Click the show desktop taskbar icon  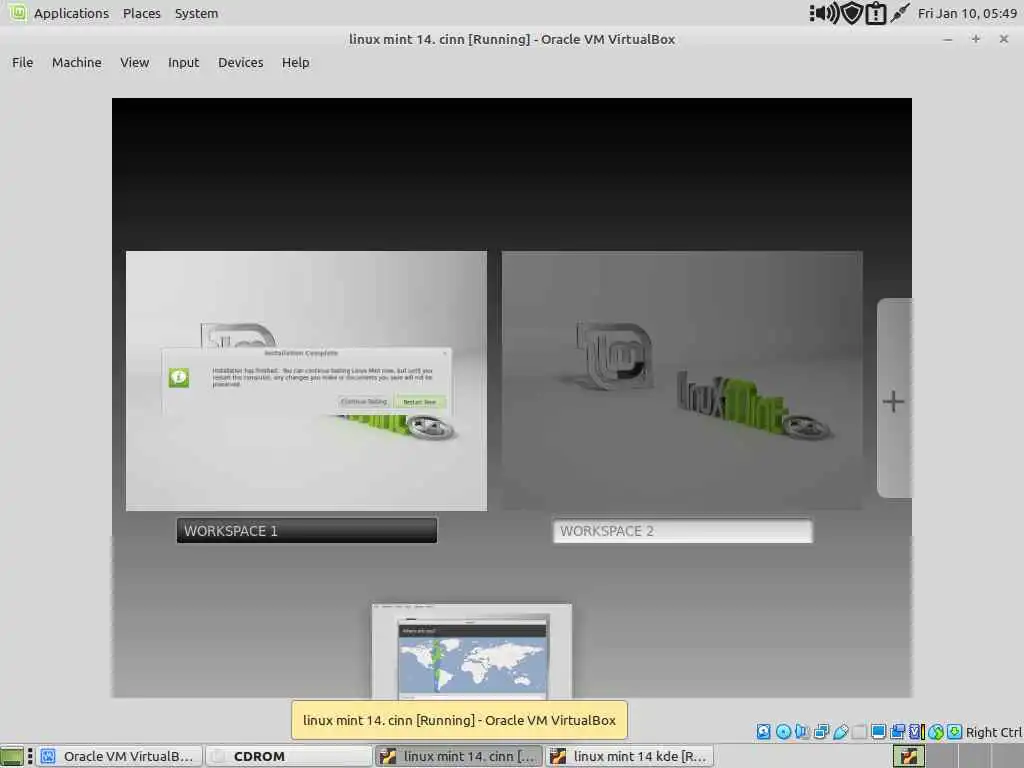12,756
